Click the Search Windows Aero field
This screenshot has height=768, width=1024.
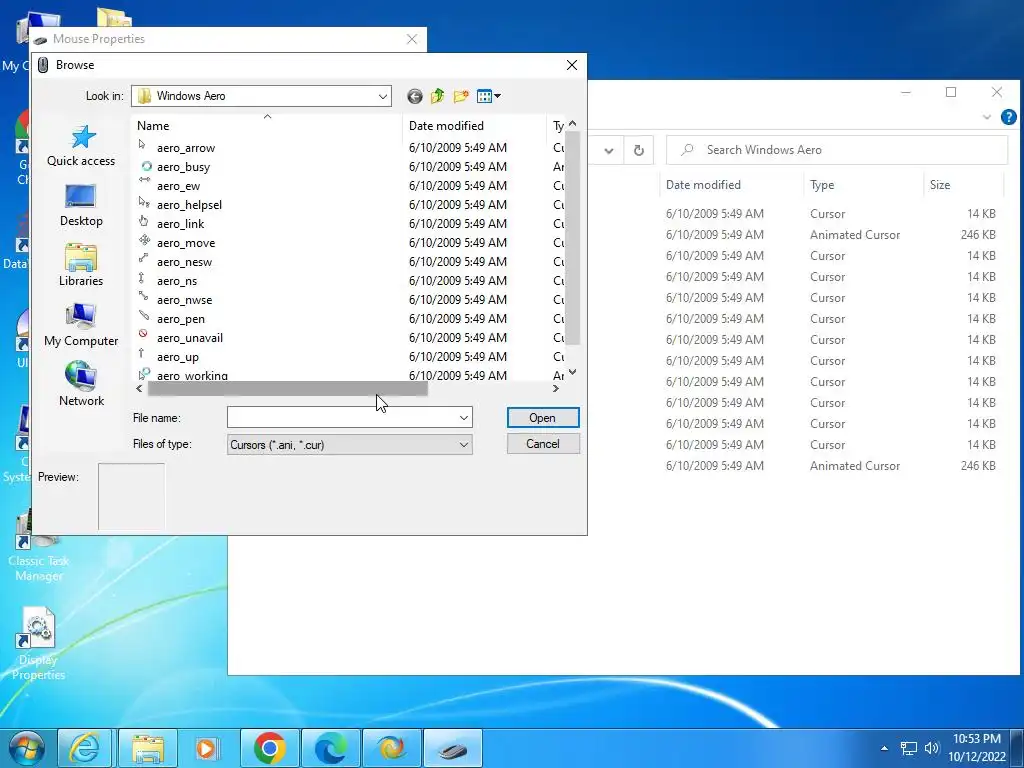[x=837, y=150]
